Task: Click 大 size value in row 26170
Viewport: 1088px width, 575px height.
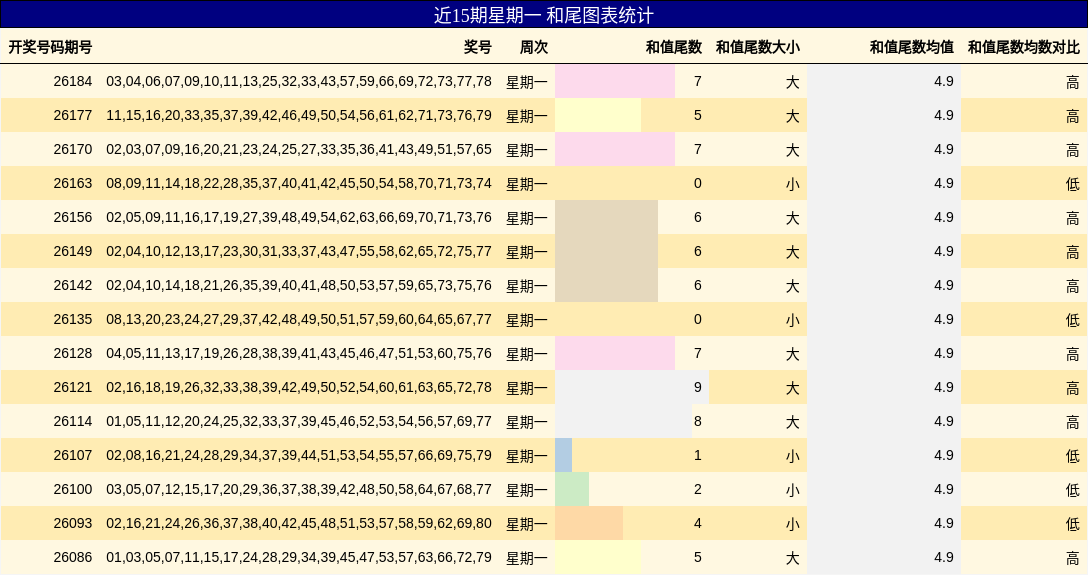Action: point(792,150)
